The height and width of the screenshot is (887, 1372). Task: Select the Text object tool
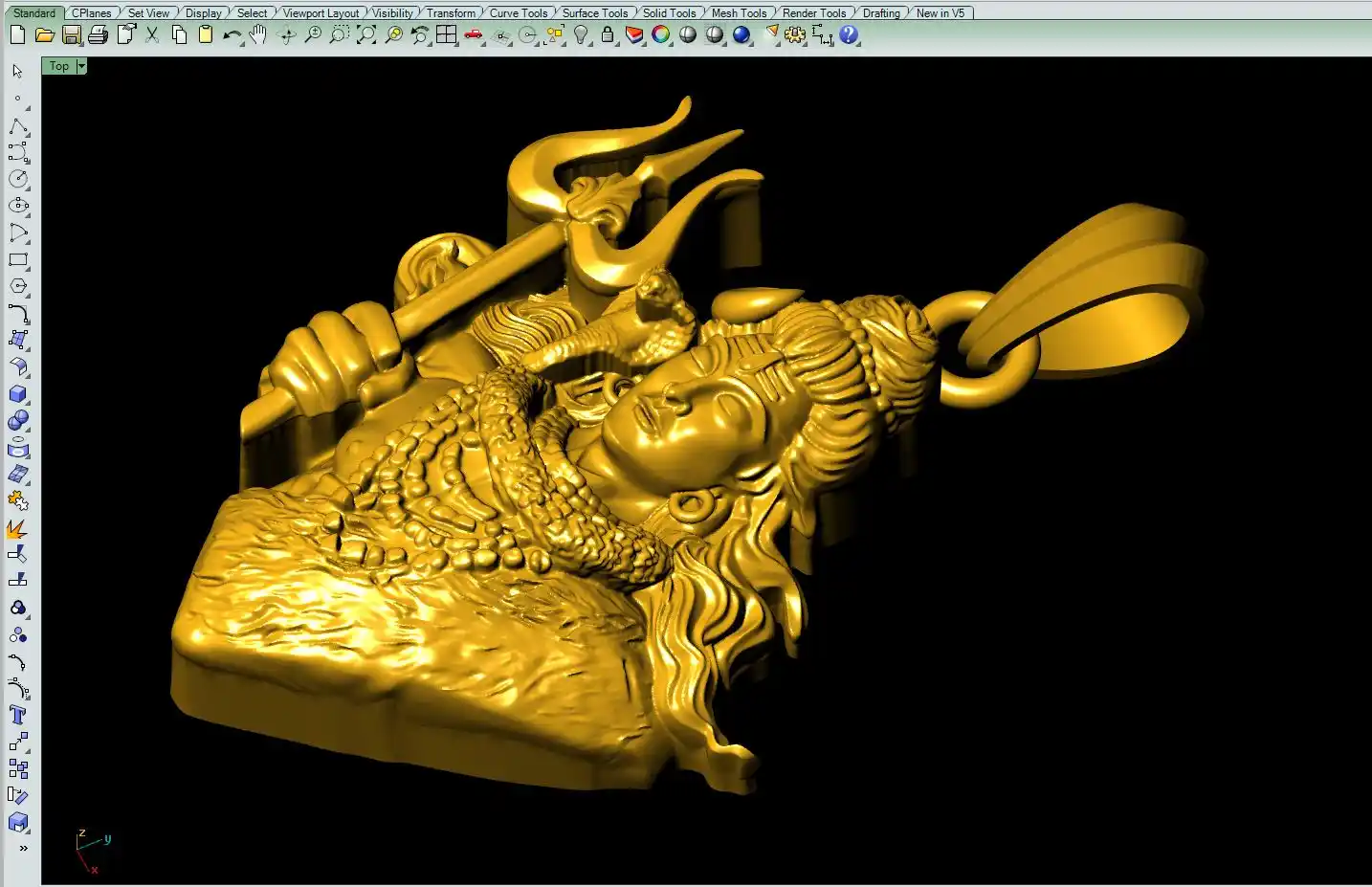(17, 715)
